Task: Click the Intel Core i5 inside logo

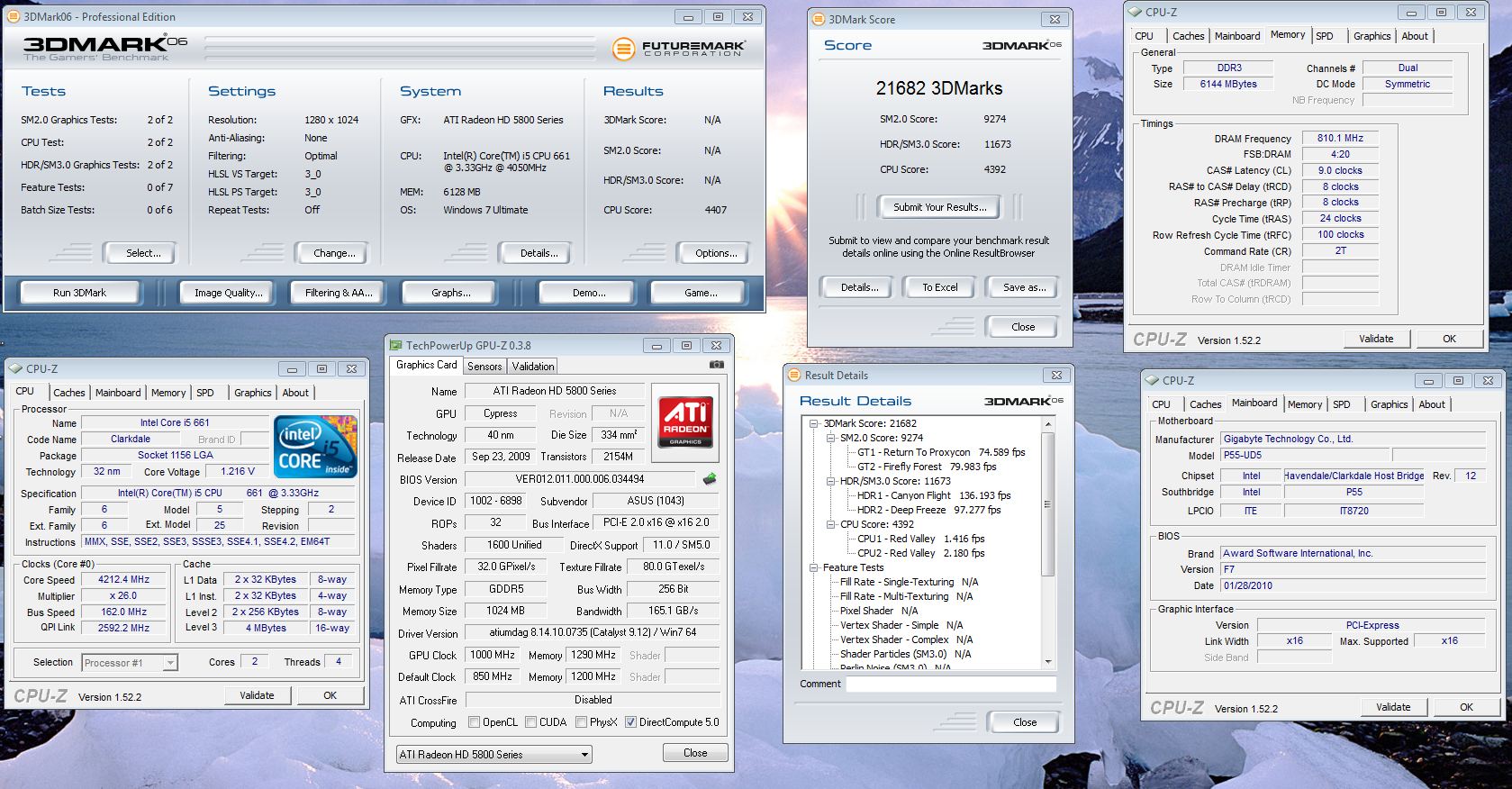Action: (314, 446)
